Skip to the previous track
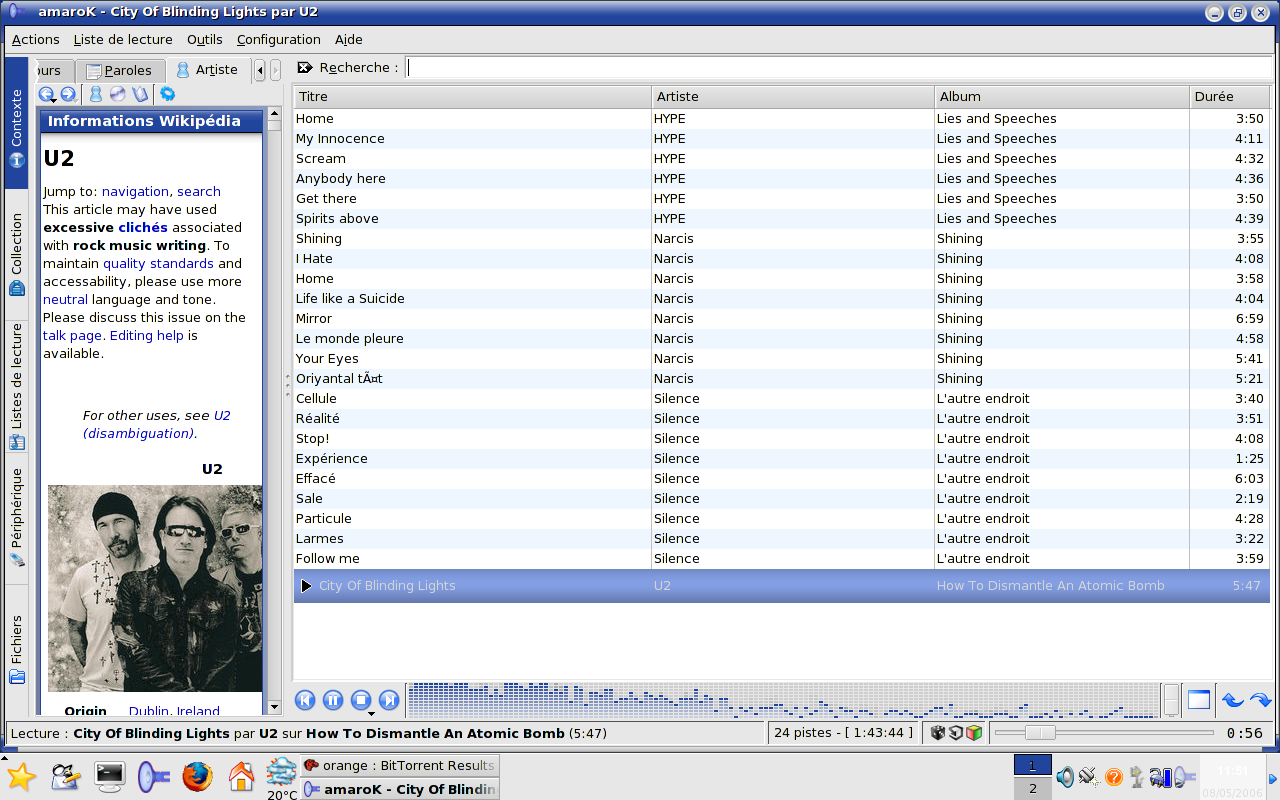Screen dimensions: 1280x800 pyautogui.click(x=306, y=700)
